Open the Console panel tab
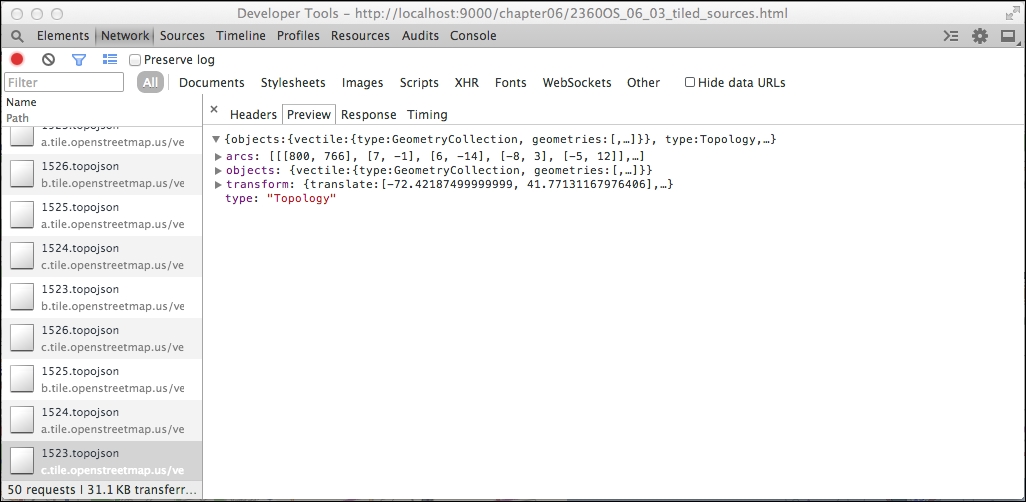Screen dimensions: 1026x502 pos(473,36)
